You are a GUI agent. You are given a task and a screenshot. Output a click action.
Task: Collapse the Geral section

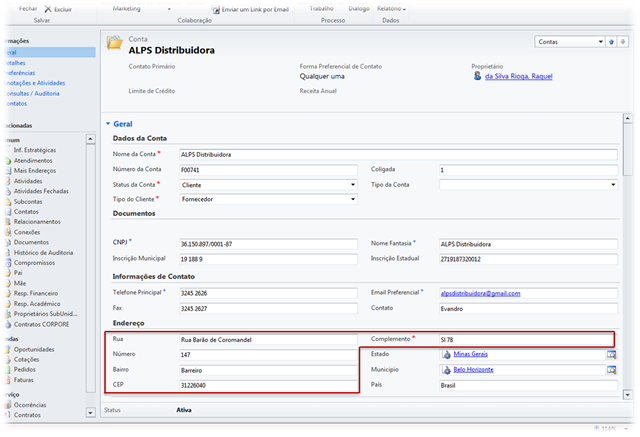108,124
